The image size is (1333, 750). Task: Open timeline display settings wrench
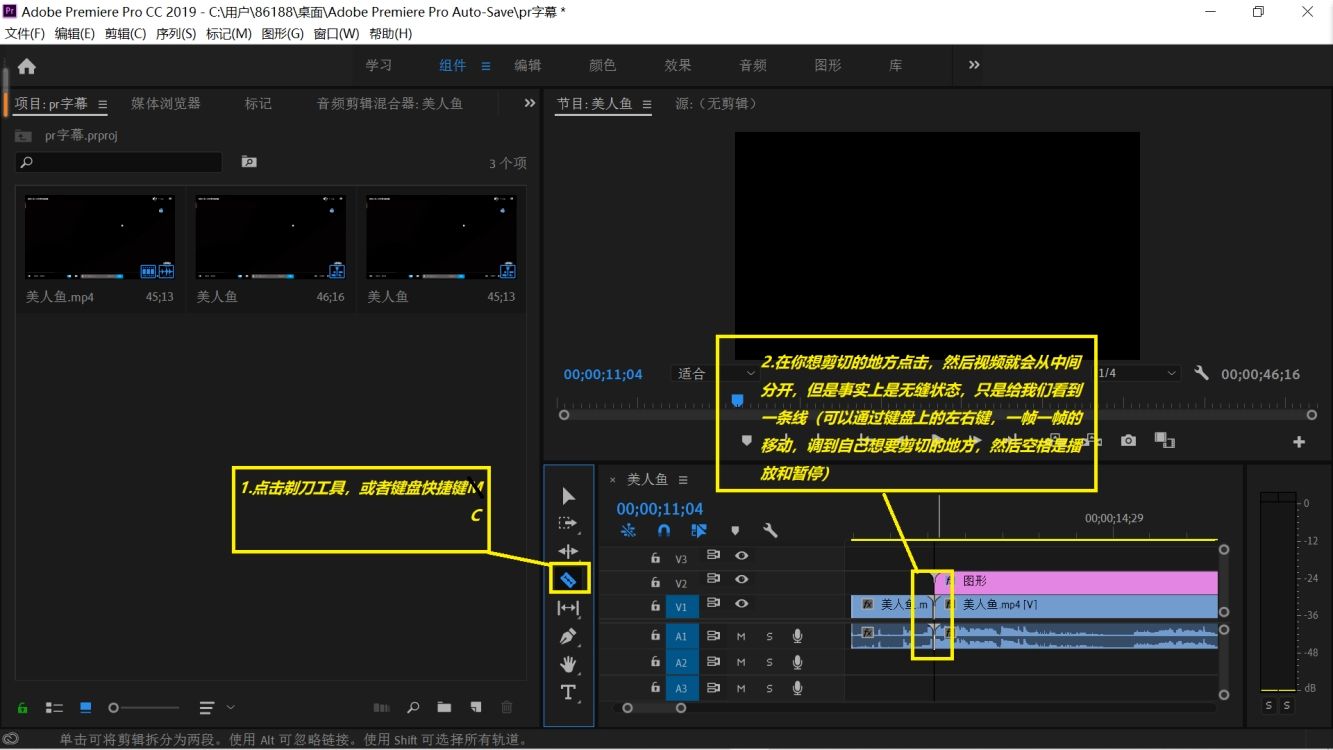(x=770, y=531)
